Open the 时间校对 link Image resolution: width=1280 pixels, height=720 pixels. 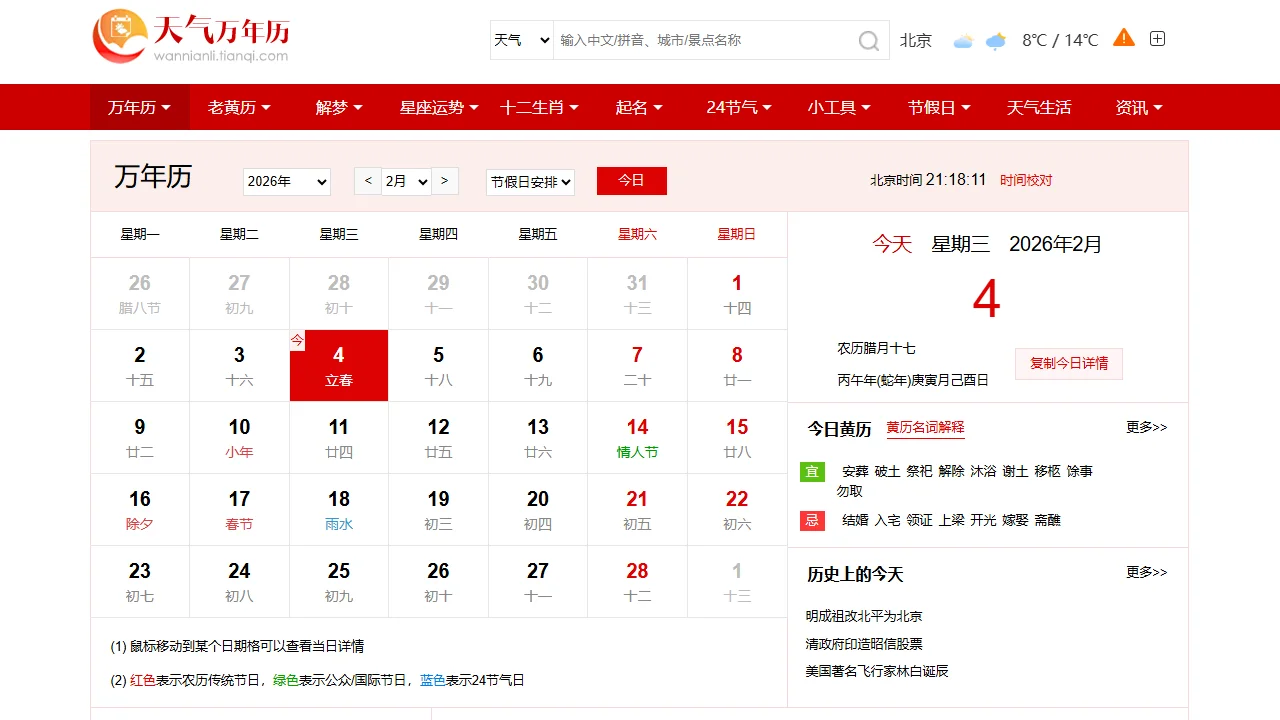(1026, 180)
